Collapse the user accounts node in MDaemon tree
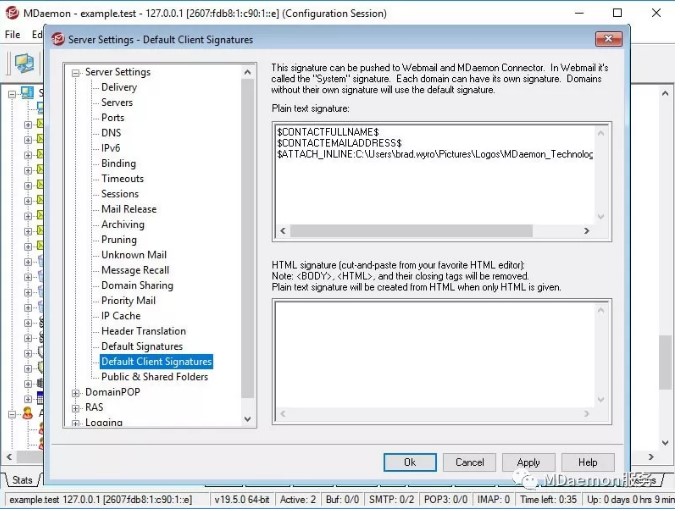This screenshot has height=511, width=680. tap(12, 414)
